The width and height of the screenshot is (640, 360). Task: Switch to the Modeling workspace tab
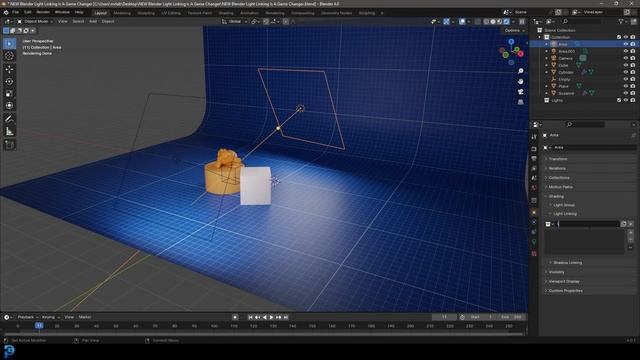coord(122,13)
